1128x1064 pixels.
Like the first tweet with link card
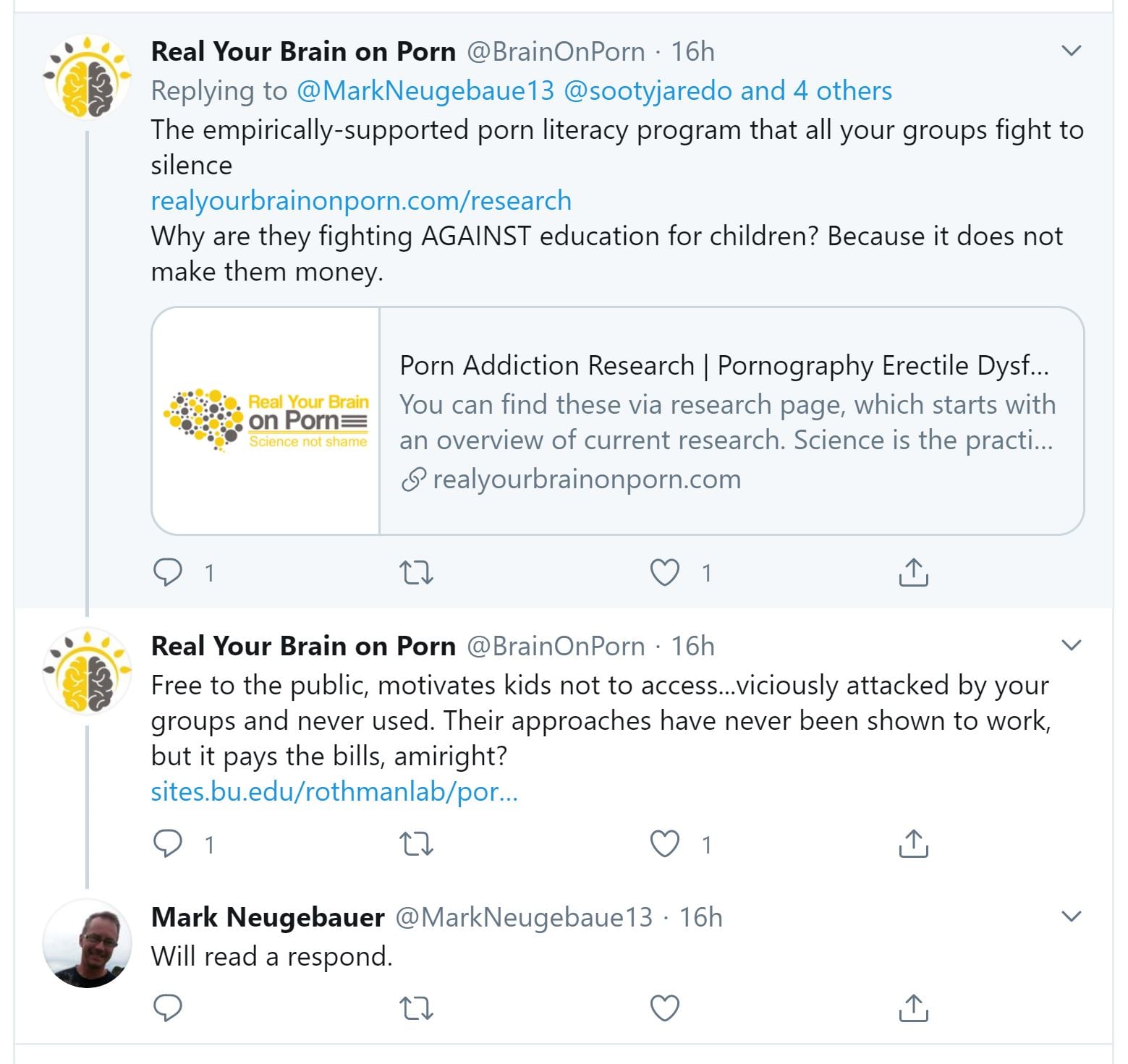coord(664,572)
